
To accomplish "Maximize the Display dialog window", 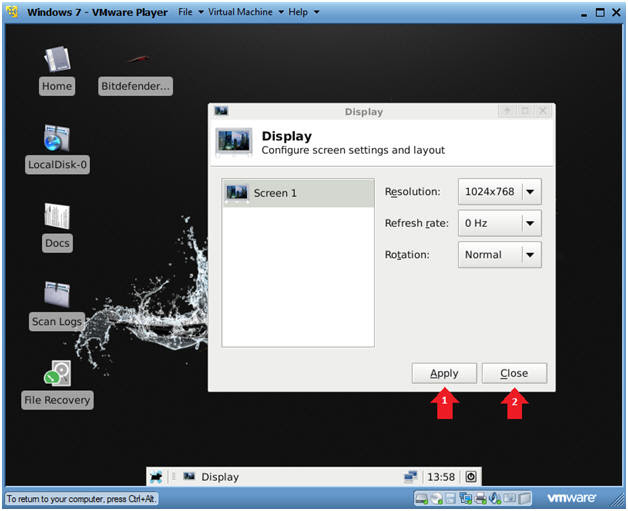I will pyautogui.click(x=525, y=111).
